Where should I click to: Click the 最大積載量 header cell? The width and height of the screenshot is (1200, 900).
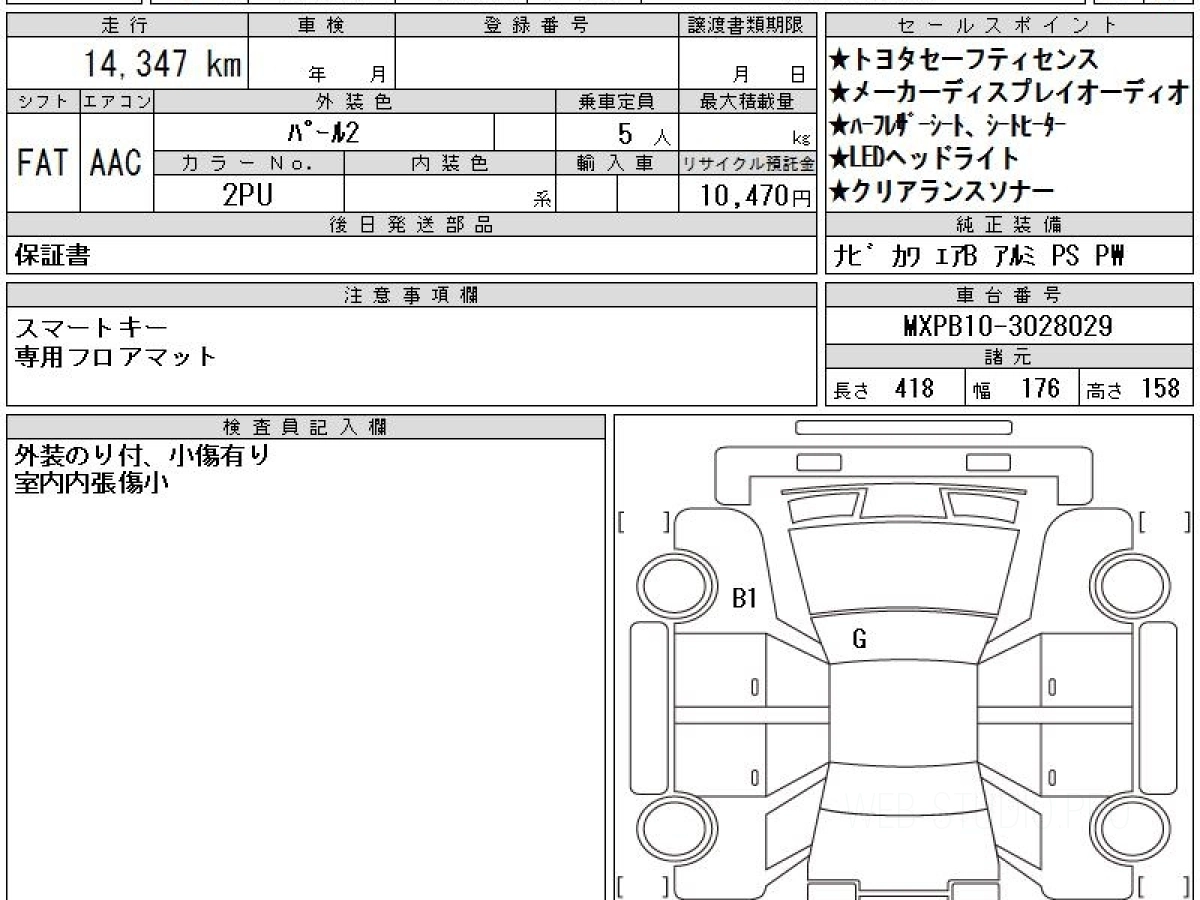(748, 102)
